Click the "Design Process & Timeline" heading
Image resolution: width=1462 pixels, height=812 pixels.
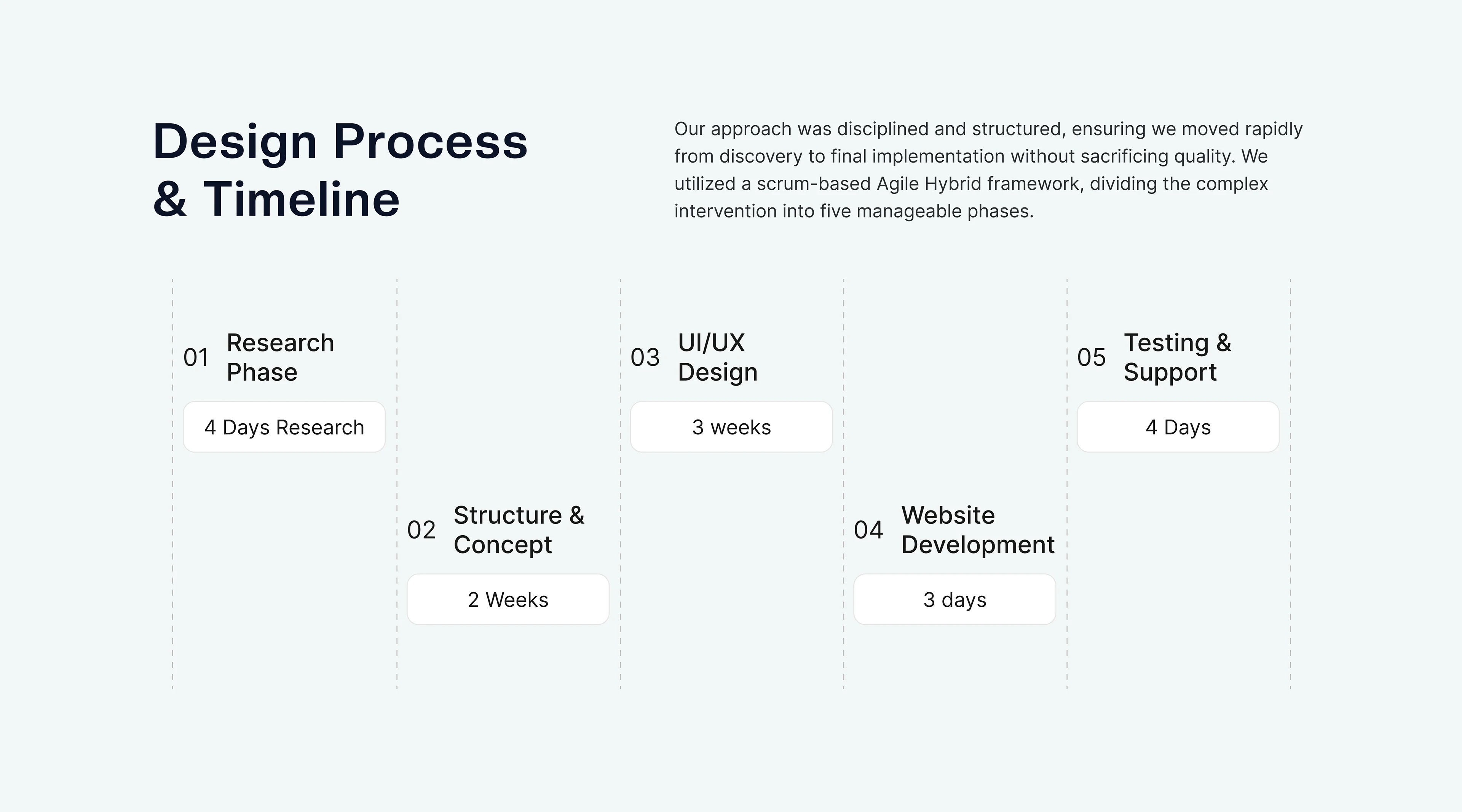(340, 170)
